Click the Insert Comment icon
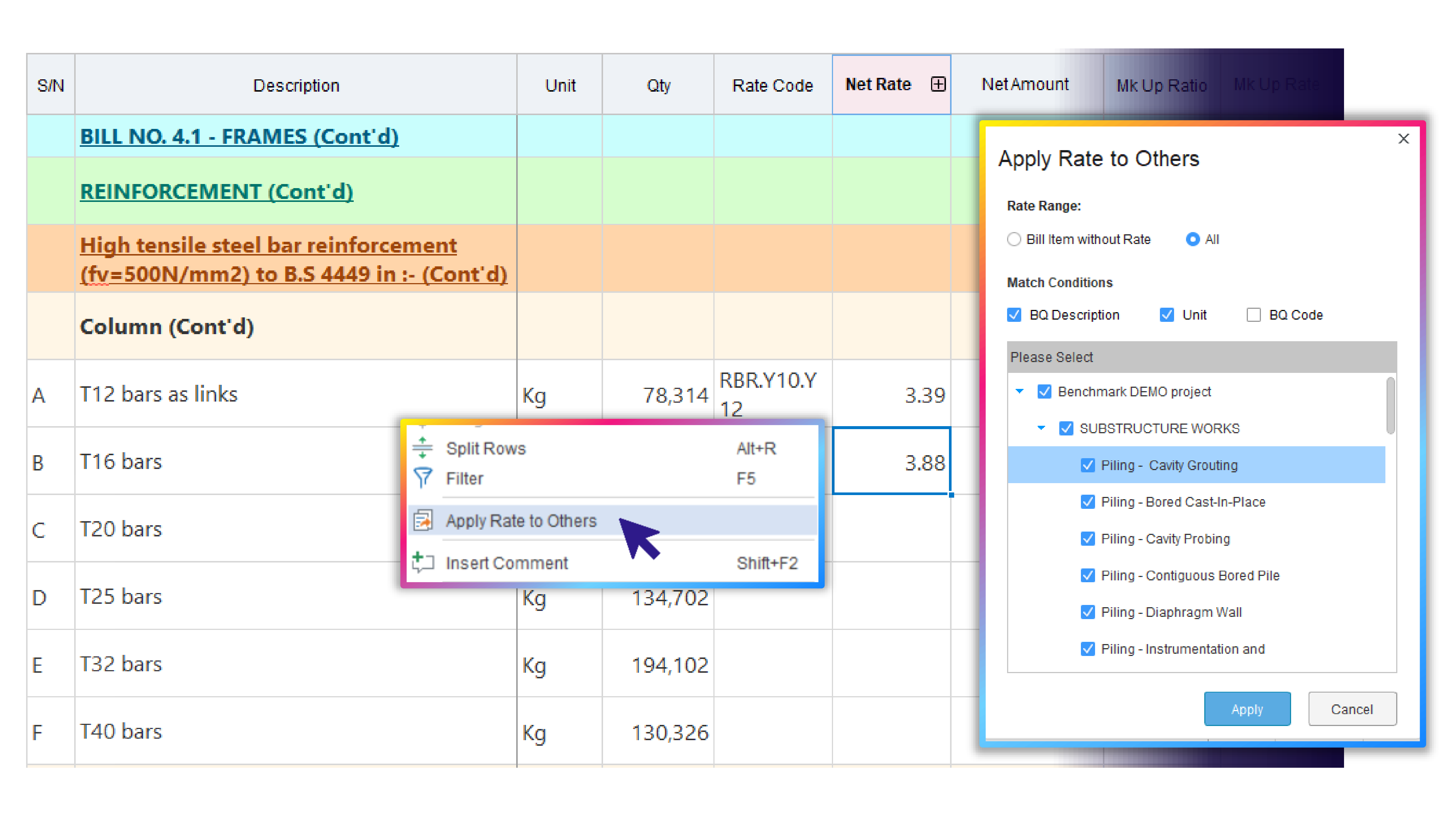 pos(423,562)
